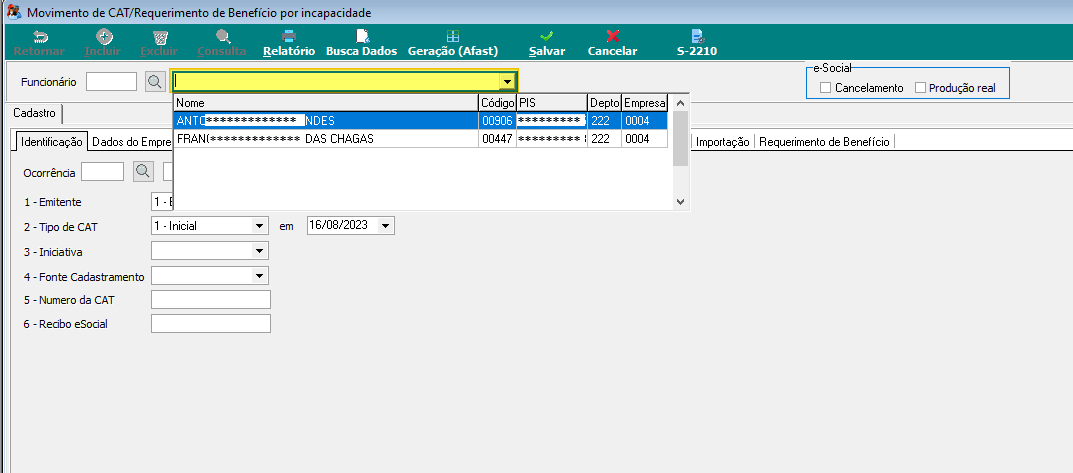Sort list by Nome column header
This screenshot has width=1073, height=473.
tap(326, 103)
